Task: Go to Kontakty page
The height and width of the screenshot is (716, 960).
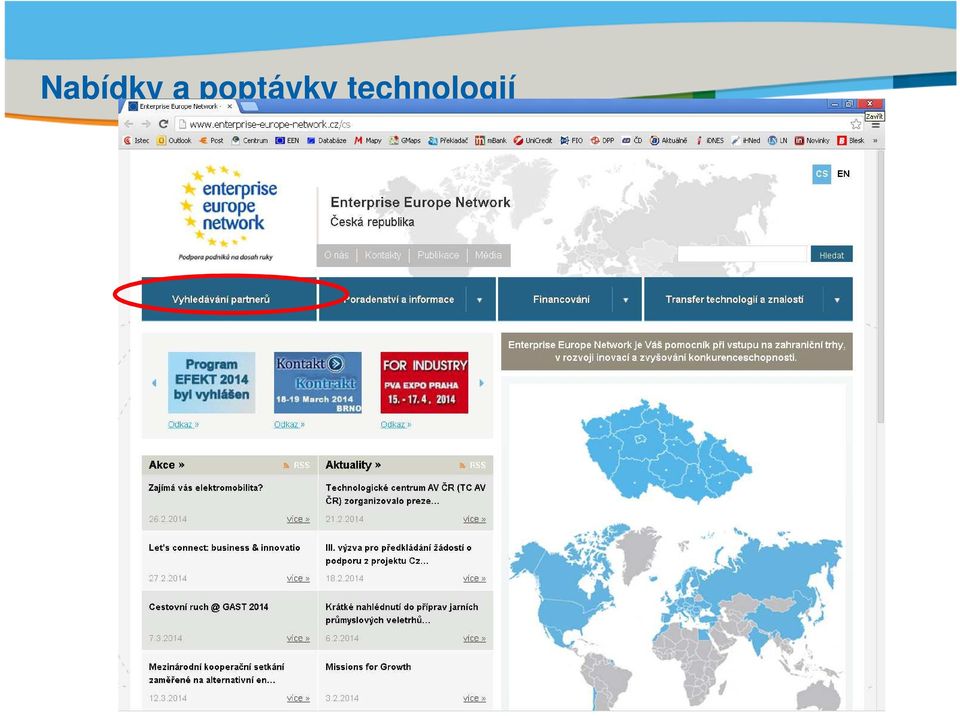Action: (383, 255)
